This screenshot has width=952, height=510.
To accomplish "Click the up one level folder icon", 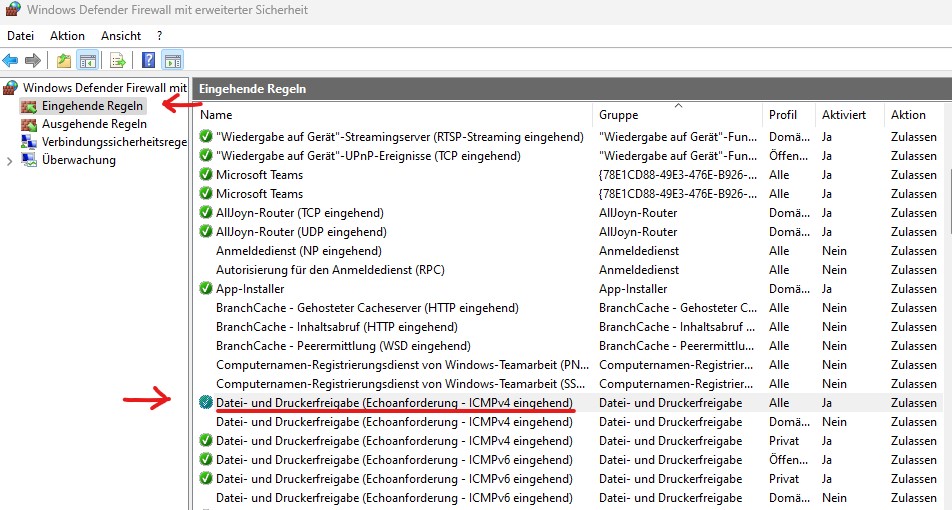I will click(64, 60).
